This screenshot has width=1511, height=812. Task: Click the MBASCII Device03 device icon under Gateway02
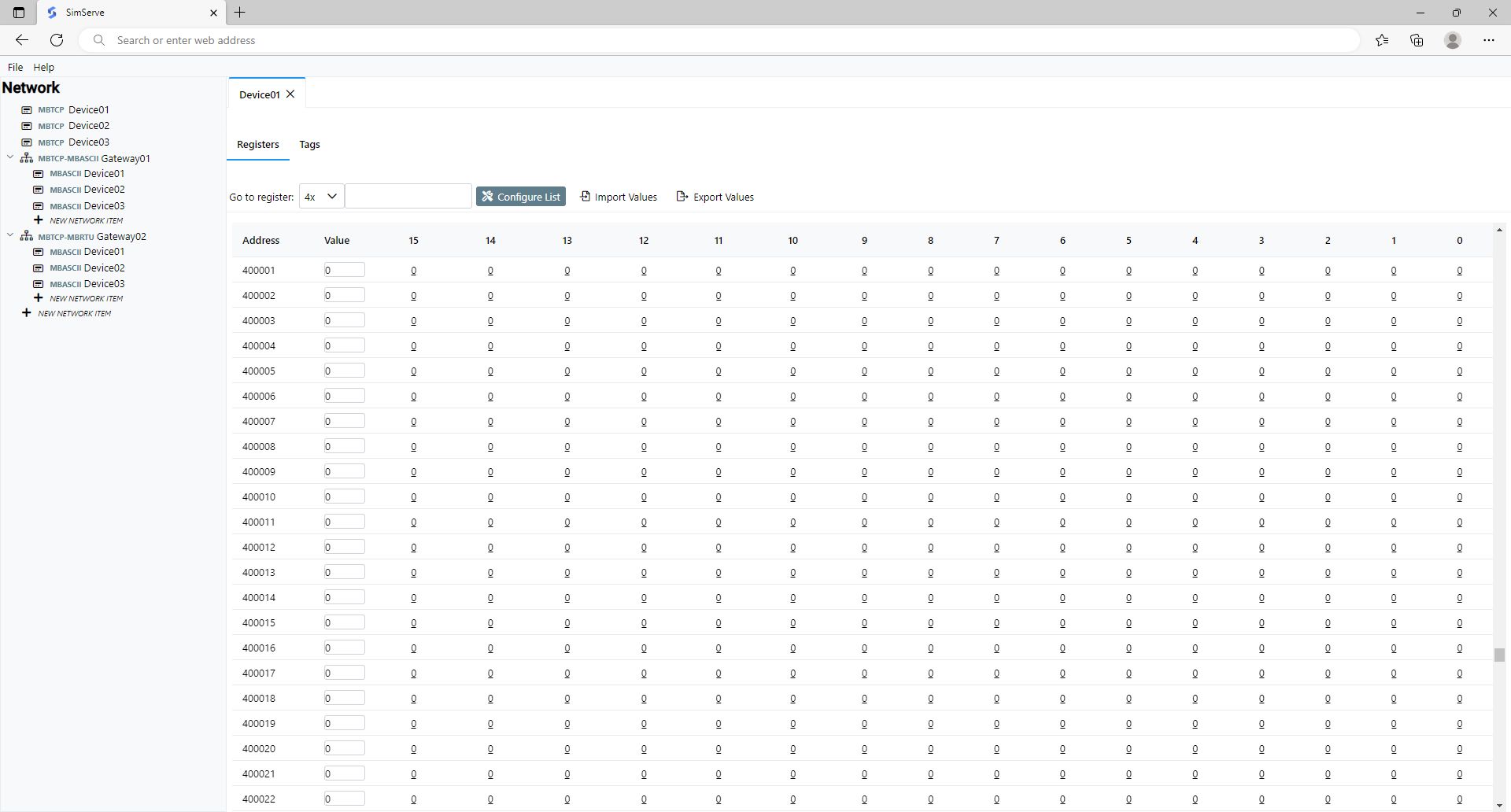click(x=38, y=284)
